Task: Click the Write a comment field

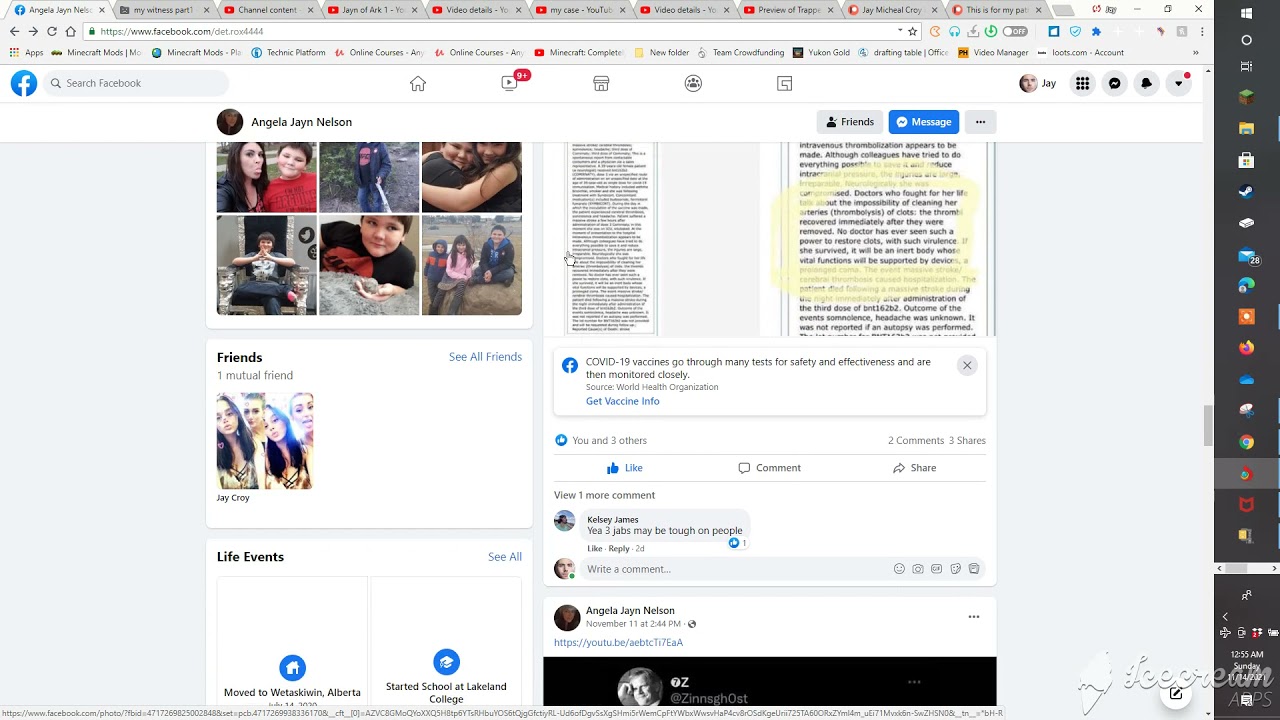Action: click(x=735, y=569)
